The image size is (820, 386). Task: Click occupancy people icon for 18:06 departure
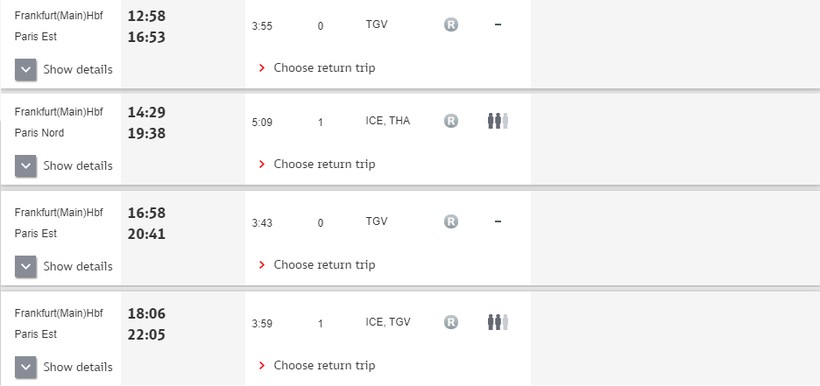click(498, 322)
